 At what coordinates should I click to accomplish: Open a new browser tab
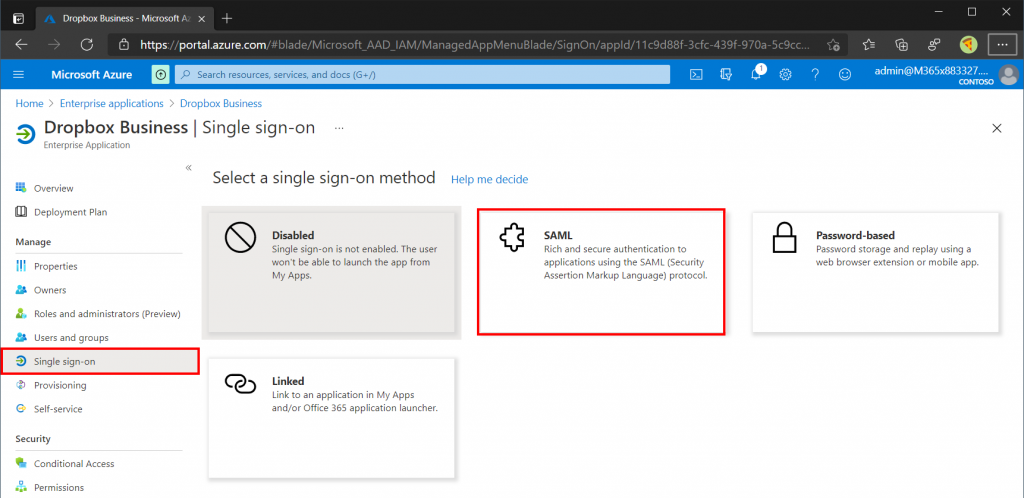(x=227, y=18)
